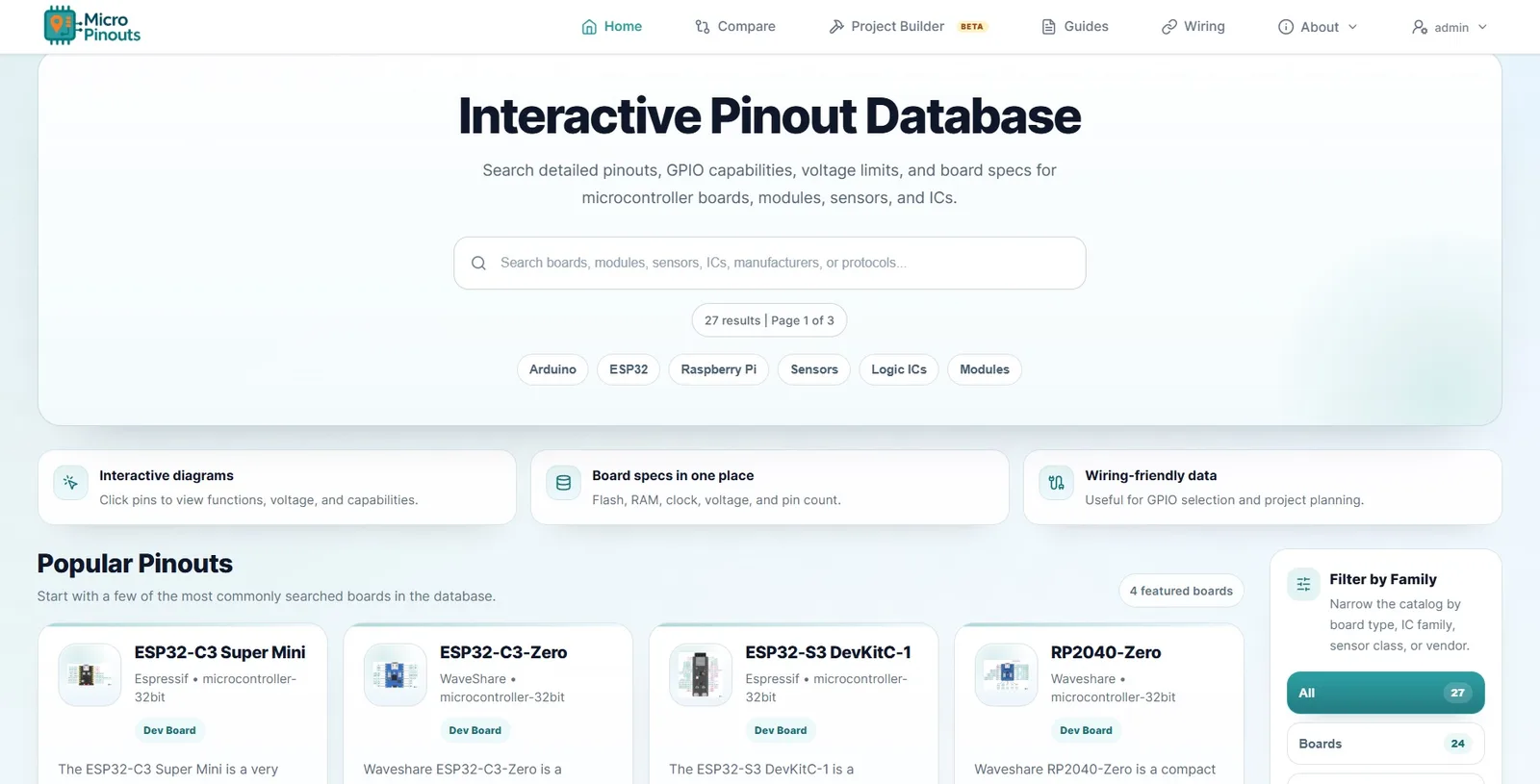1540x784 pixels.
Task: Click the Micro Pinouts logo icon
Action: (x=60, y=26)
